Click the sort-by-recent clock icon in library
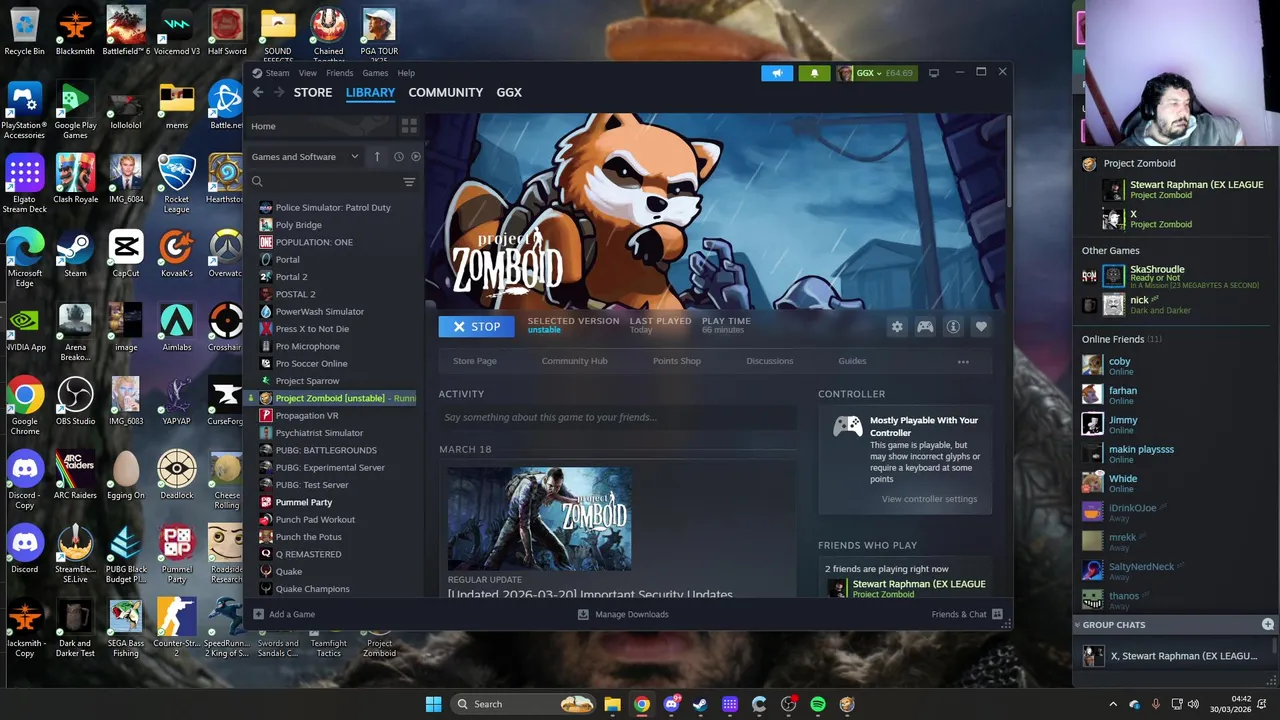1280x720 pixels. 398,156
